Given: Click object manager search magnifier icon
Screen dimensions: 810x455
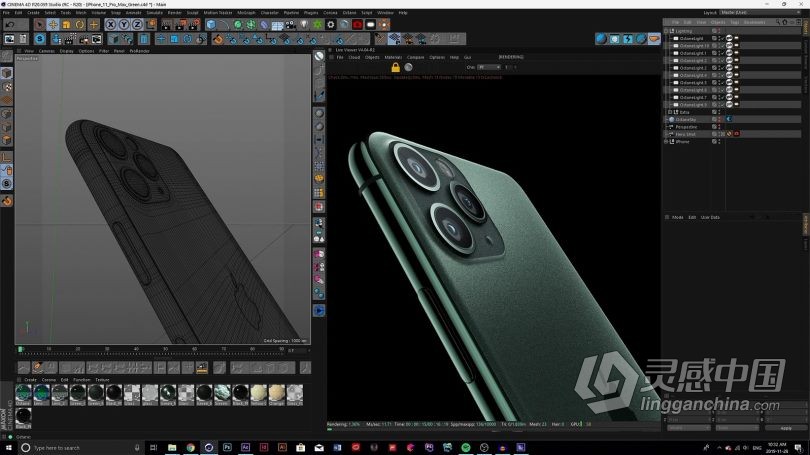Looking at the screenshot, I should coord(777,22).
